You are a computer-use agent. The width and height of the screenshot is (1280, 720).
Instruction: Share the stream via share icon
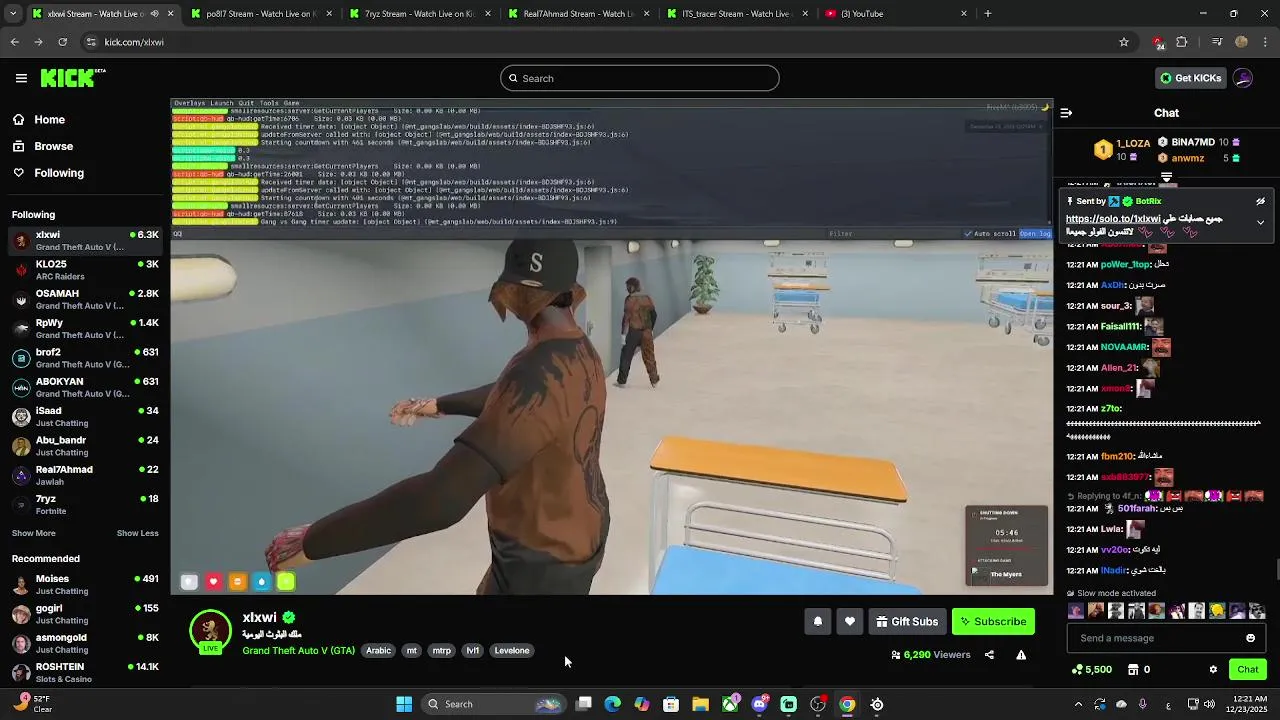coord(989,655)
